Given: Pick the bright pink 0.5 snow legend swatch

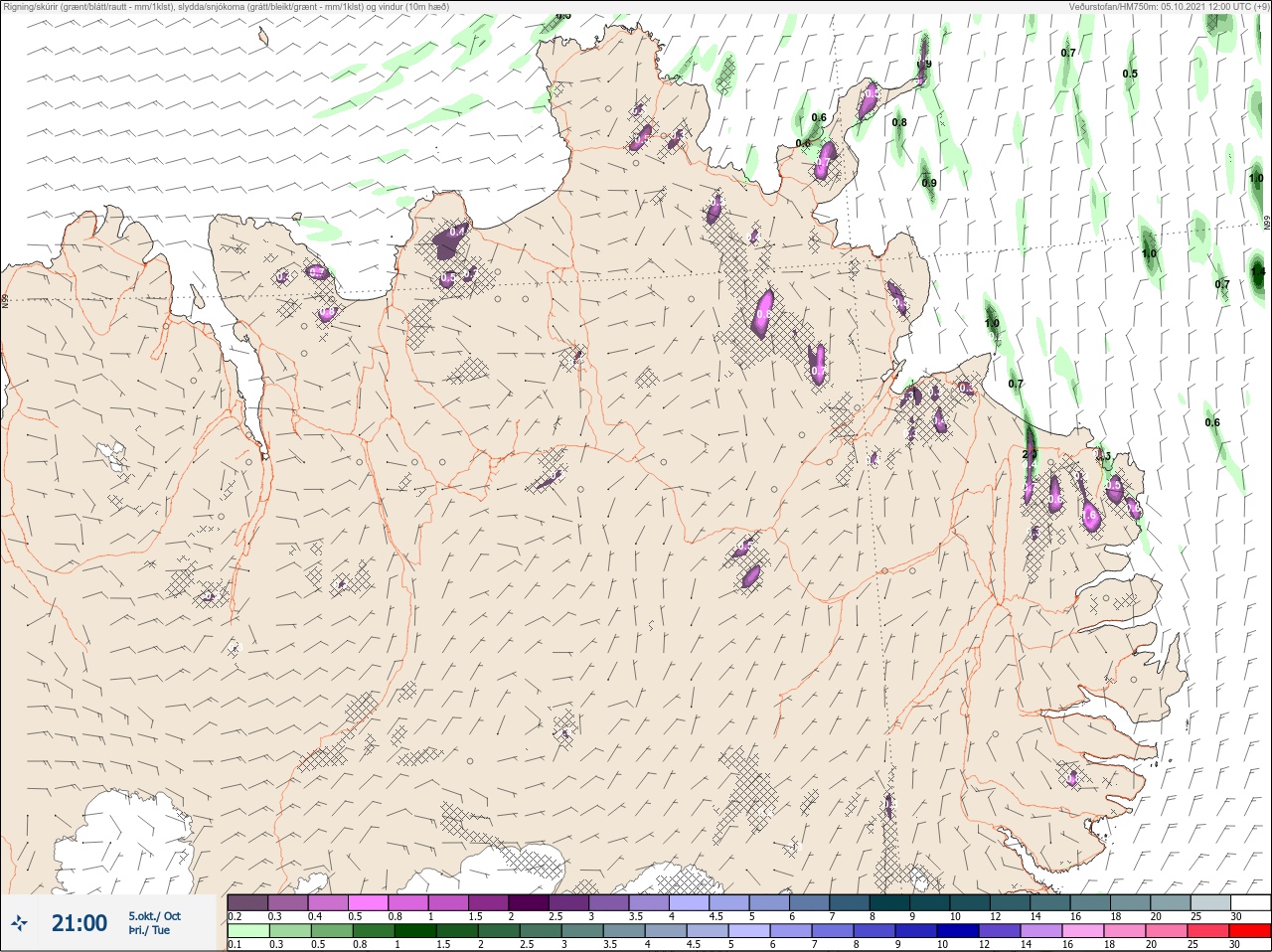Looking at the screenshot, I should (368, 902).
